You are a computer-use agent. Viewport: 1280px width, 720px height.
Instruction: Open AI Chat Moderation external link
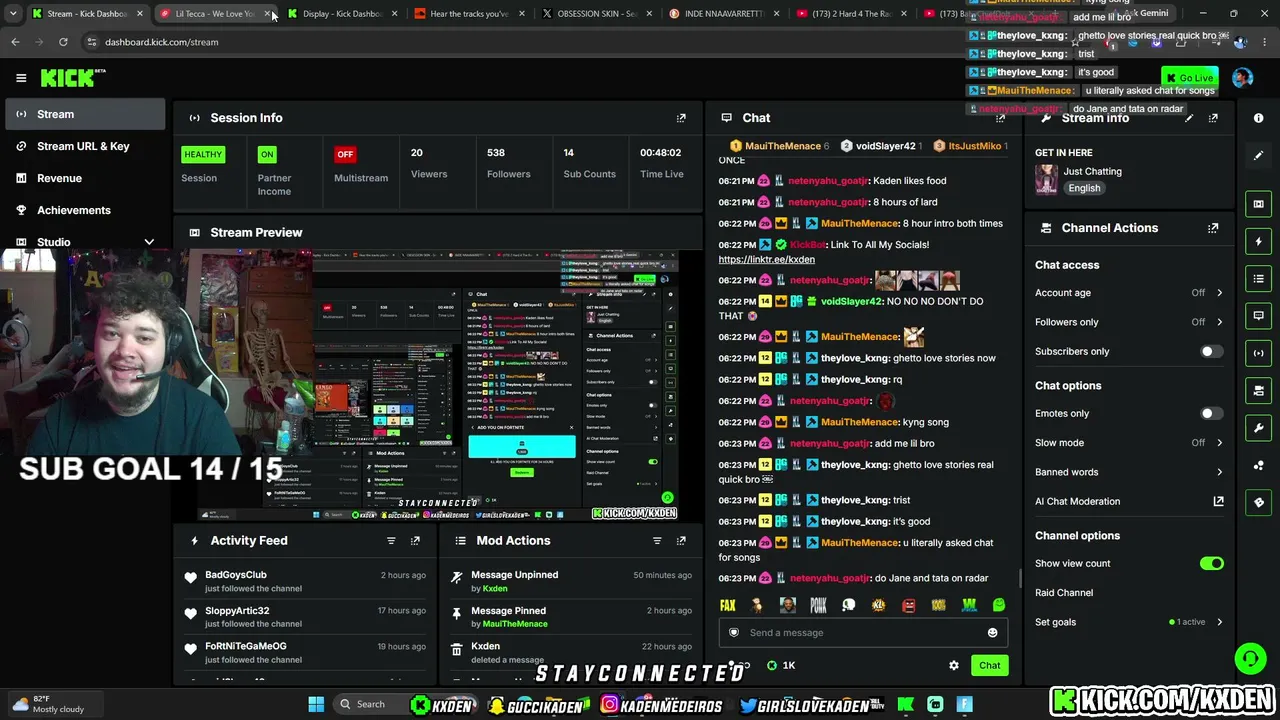pyautogui.click(x=1218, y=502)
